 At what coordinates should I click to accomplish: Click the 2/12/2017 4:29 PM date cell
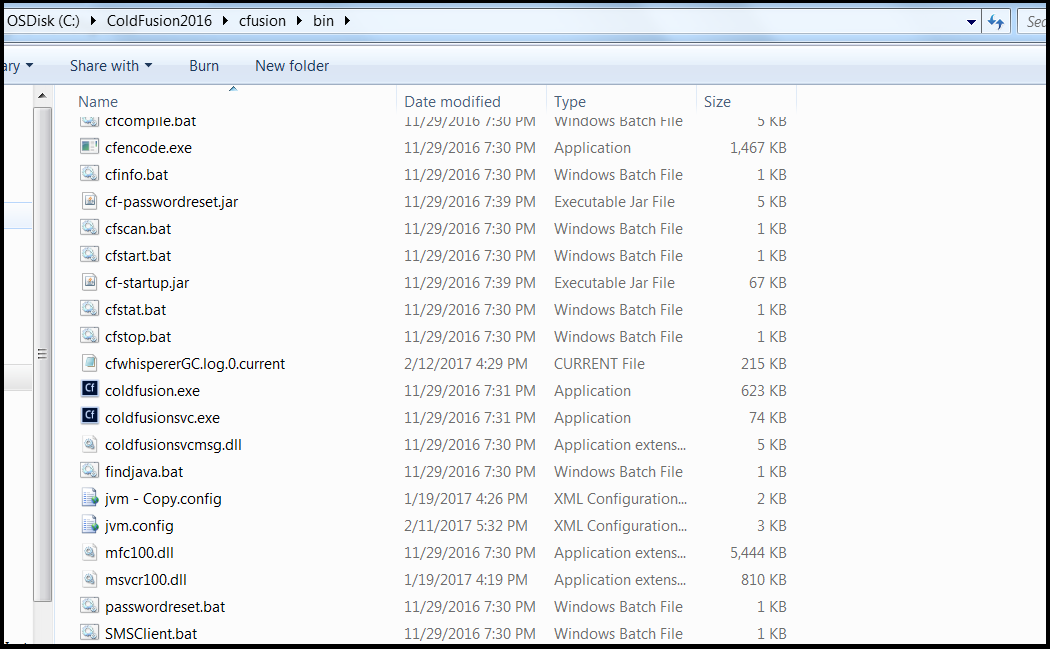pos(465,364)
